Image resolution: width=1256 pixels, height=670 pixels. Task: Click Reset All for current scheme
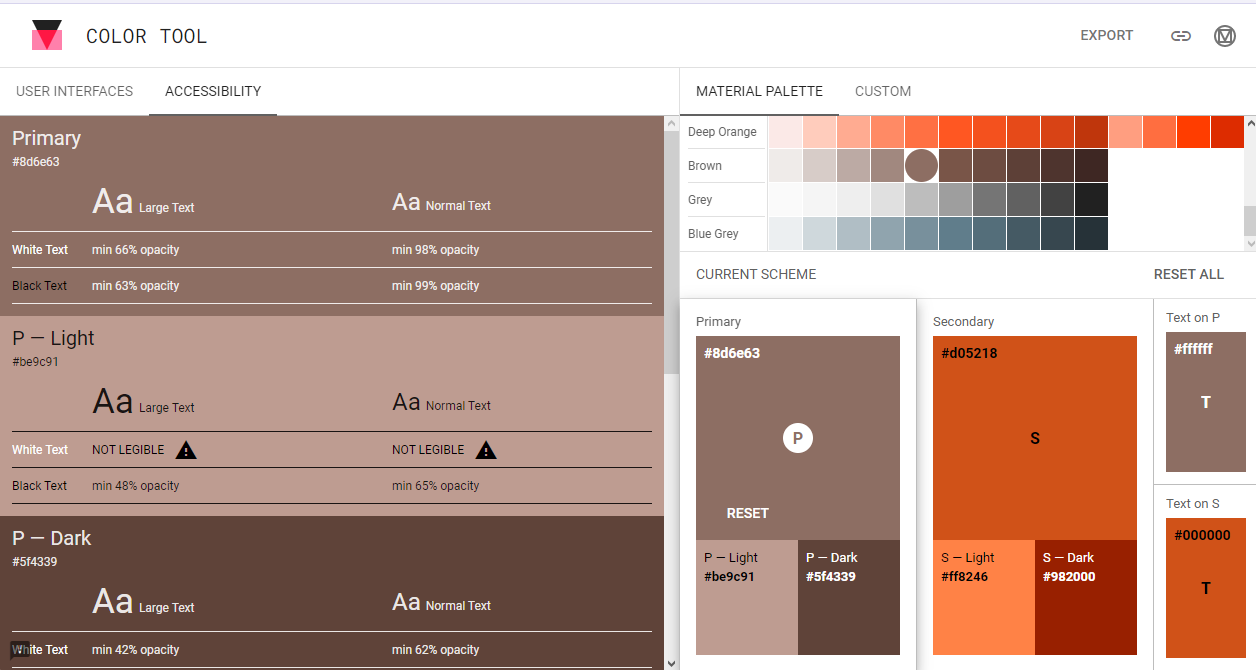pyautogui.click(x=1189, y=274)
